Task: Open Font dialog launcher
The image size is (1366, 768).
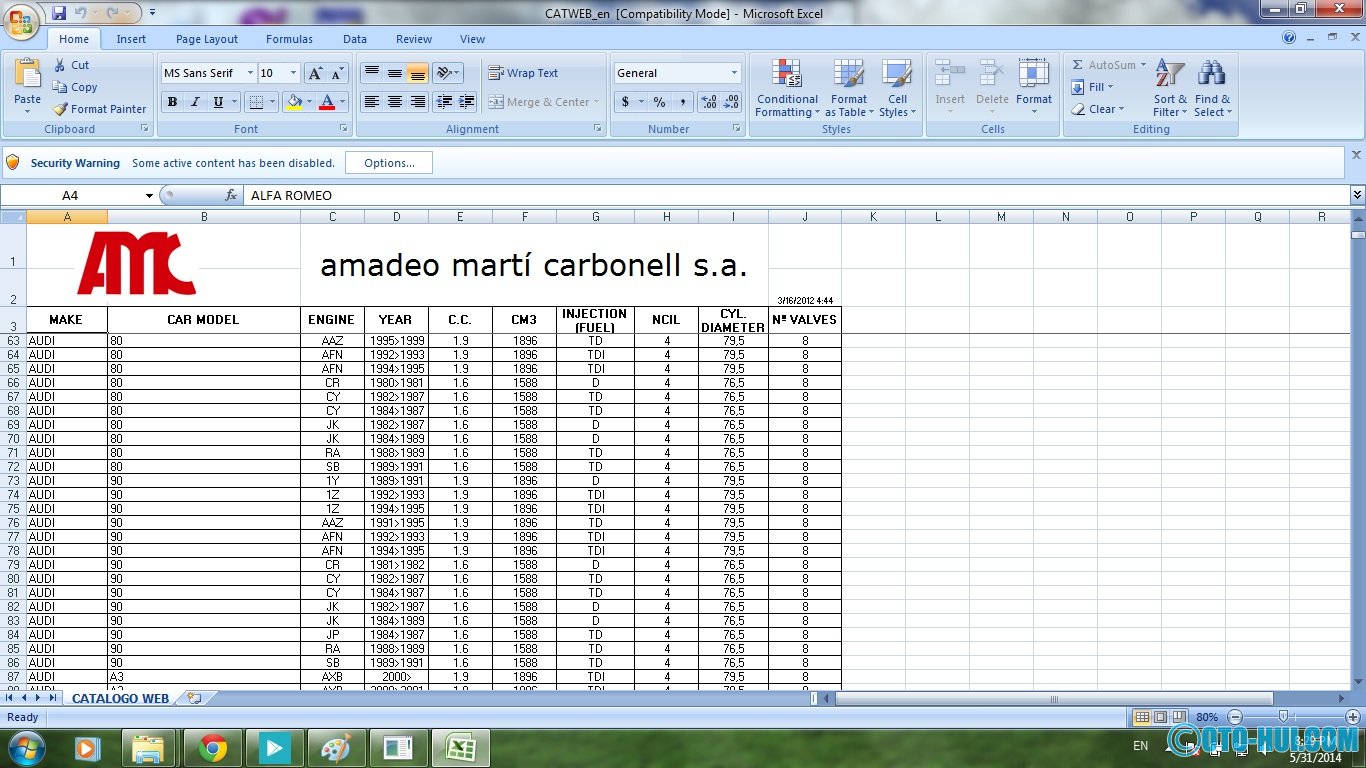Action: pyautogui.click(x=344, y=129)
